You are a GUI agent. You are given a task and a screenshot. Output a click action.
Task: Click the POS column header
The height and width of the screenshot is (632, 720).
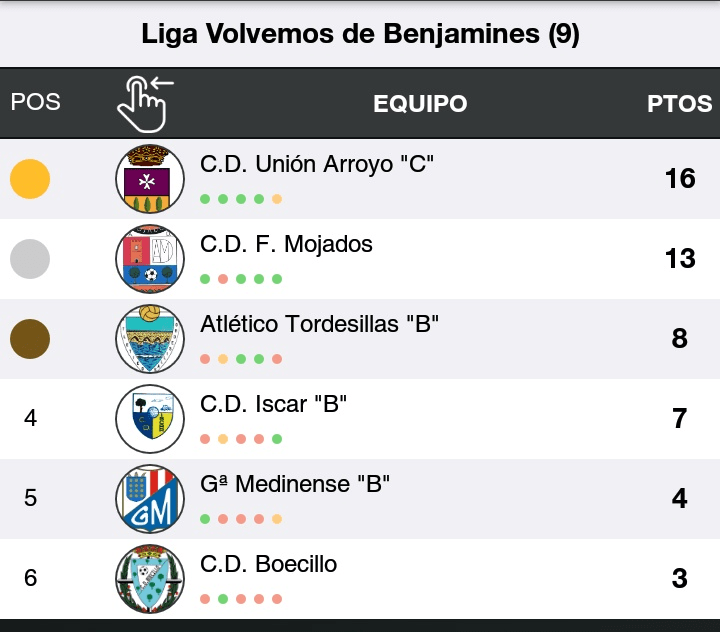tap(35, 102)
